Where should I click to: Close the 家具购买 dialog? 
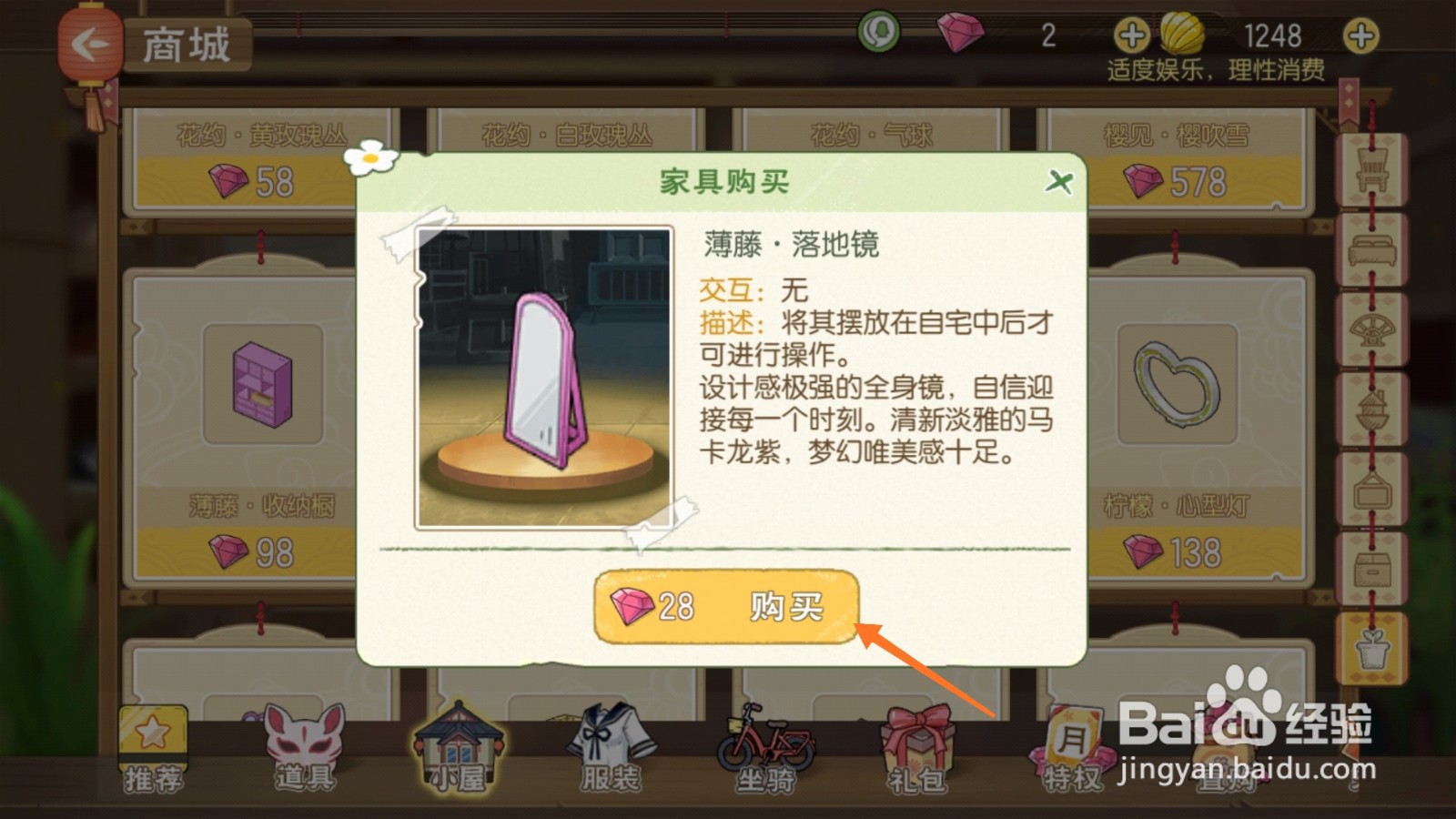pyautogui.click(x=1058, y=182)
